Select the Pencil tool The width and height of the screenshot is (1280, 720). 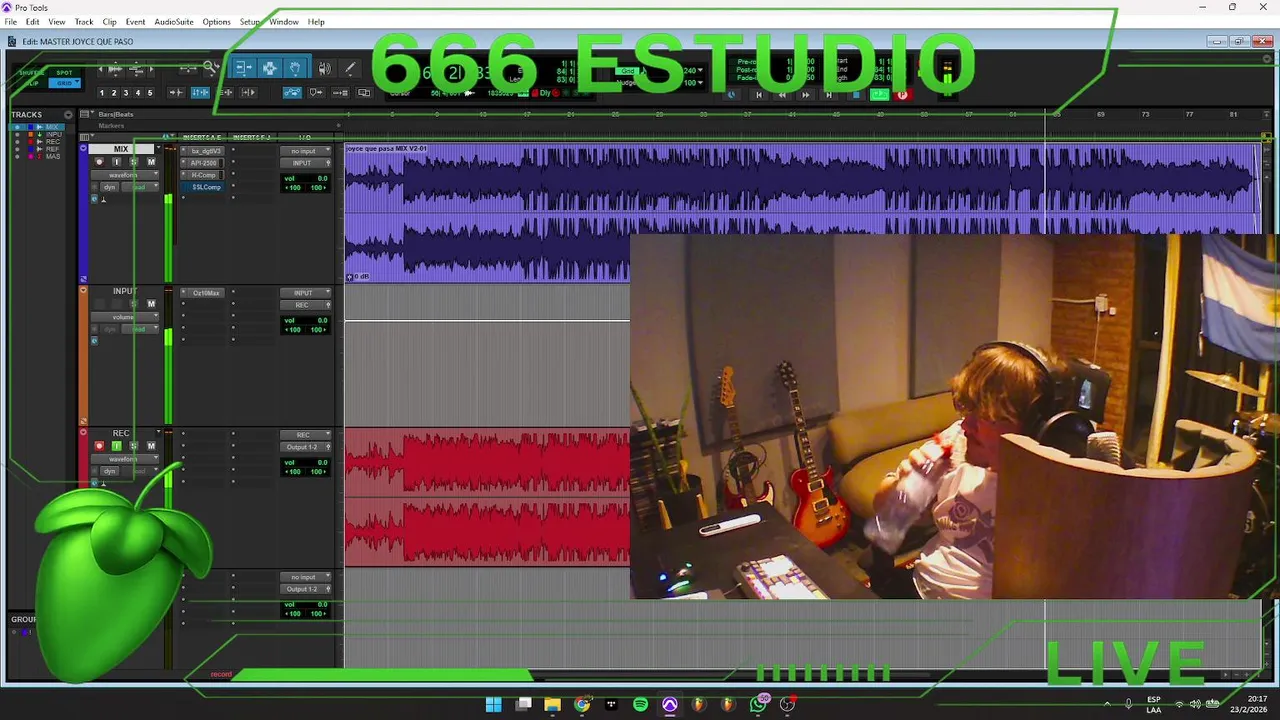350,68
